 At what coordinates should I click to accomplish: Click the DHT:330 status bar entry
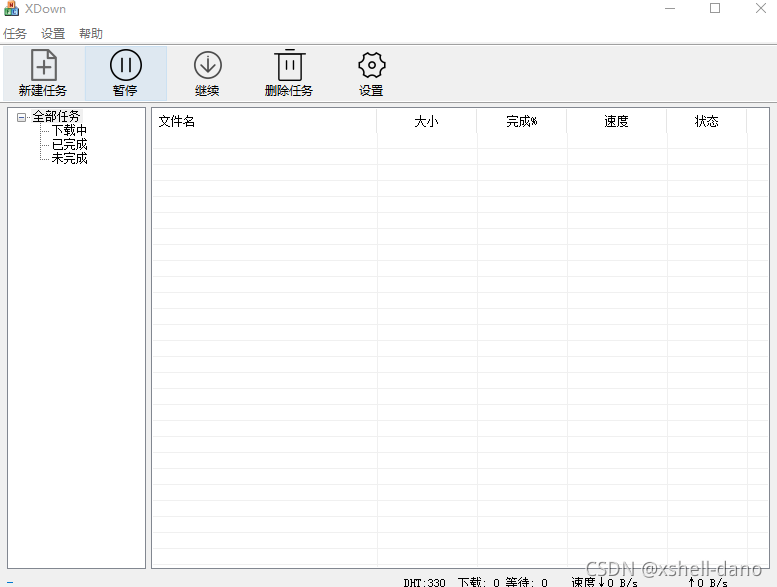(x=424, y=583)
